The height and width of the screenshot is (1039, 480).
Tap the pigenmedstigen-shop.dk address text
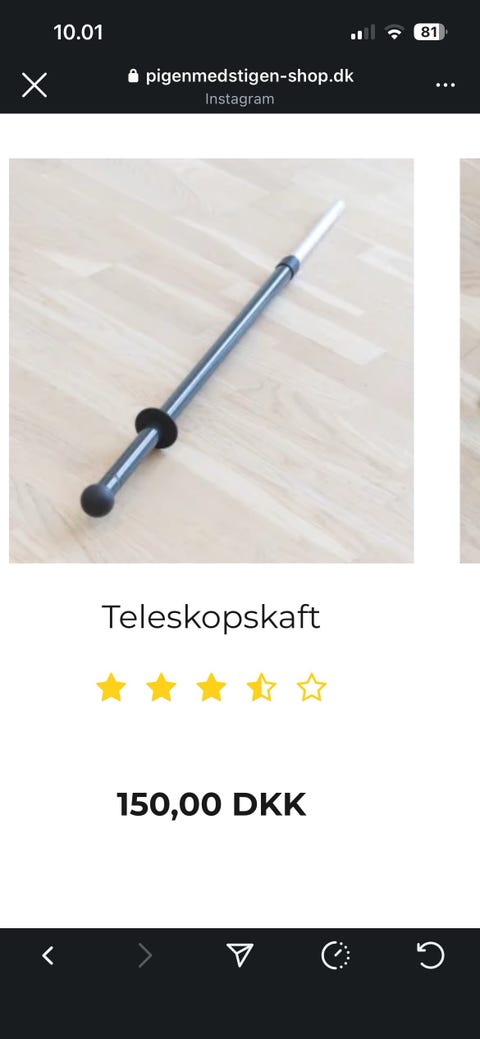(x=250, y=76)
